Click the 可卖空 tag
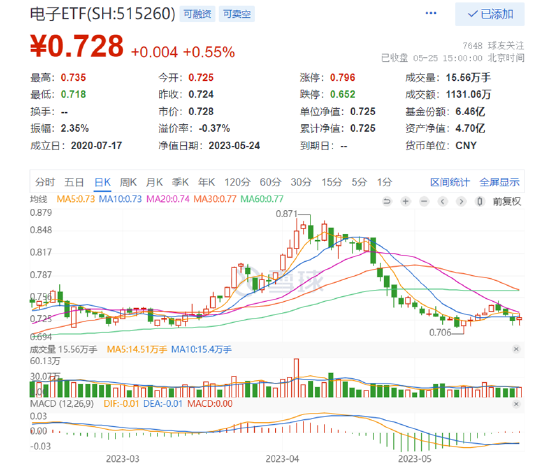Image resolution: width=550 pixels, height=470 pixels. [x=237, y=14]
